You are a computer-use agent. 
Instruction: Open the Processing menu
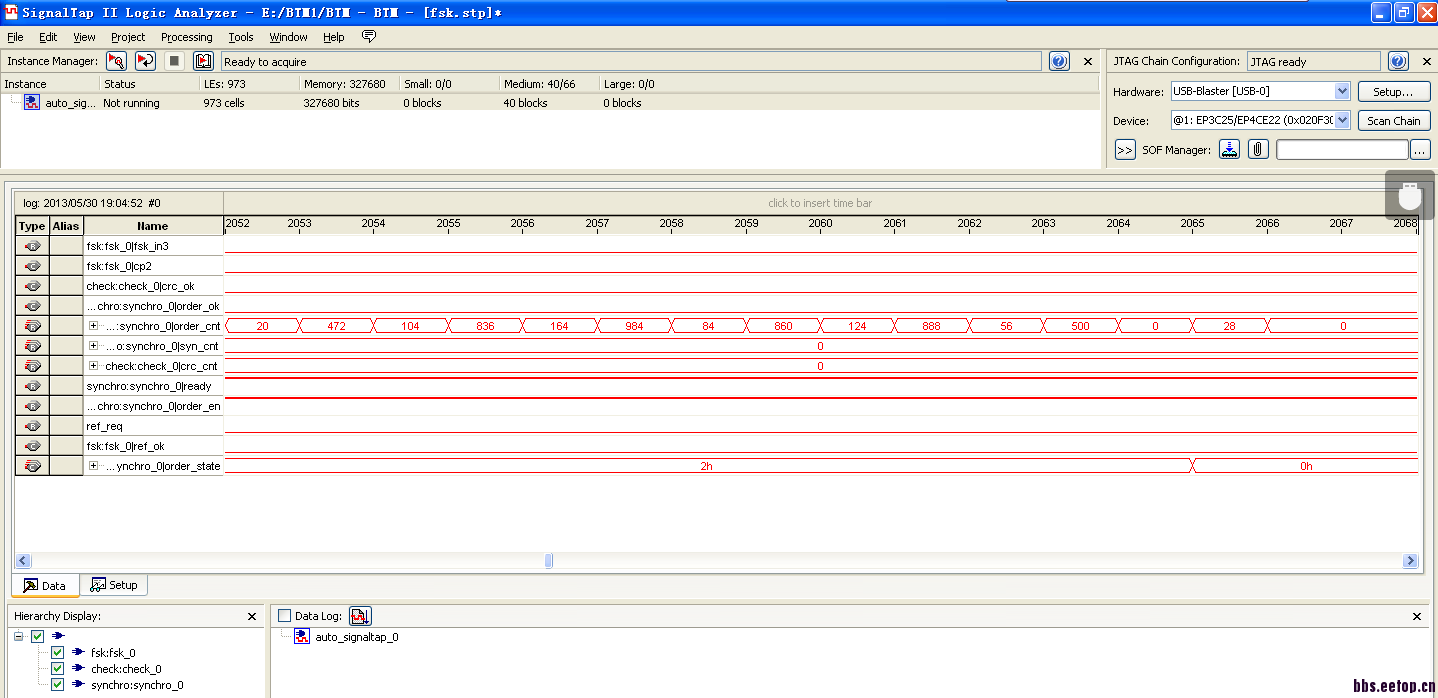[186, 37]
